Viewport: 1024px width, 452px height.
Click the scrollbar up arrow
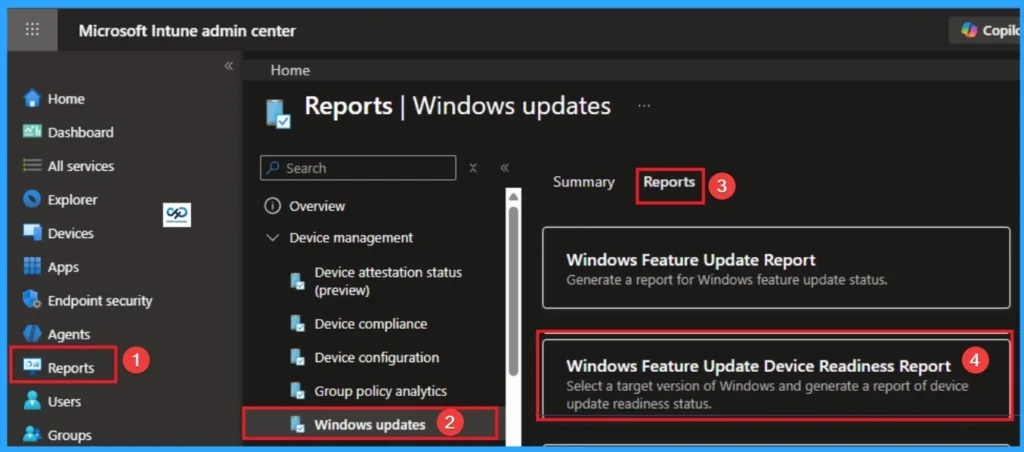pos(513,196)
